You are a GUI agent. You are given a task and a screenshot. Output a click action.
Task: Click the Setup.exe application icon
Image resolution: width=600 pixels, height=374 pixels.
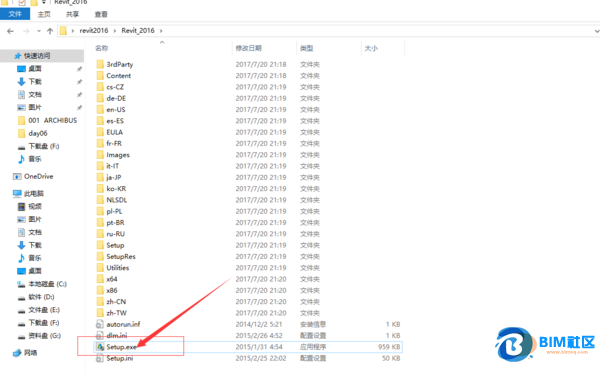pos(100,347)
